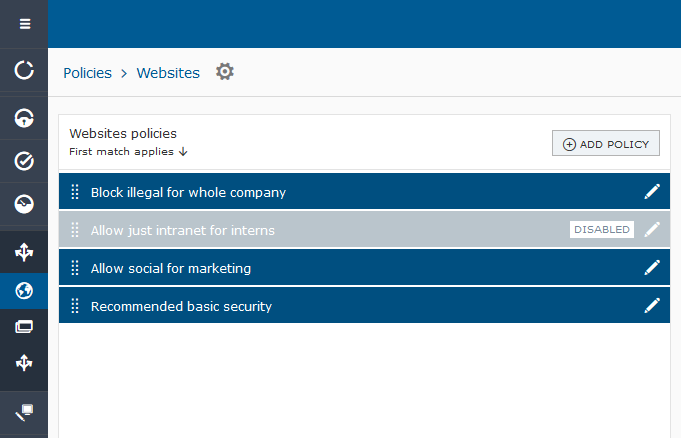Go to Policies in the breadcrumb
Image resolution: width=681 pixels, height=438 pixels.
click(87, 73)
